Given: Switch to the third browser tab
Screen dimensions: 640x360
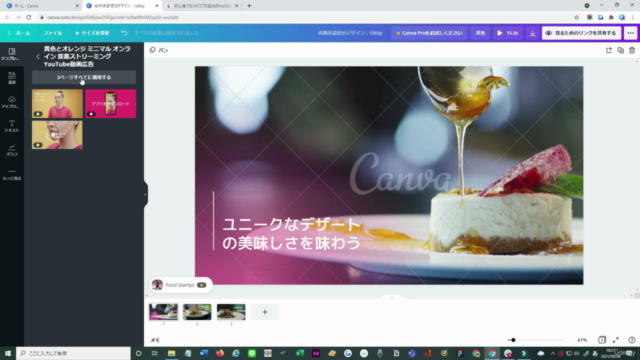Looking at the screenshot, I should point(202,6).
